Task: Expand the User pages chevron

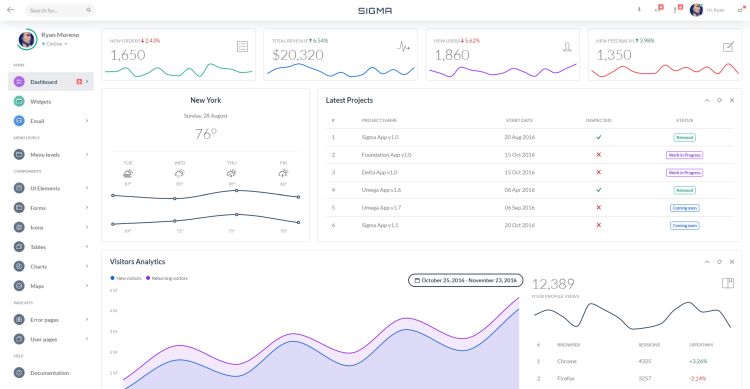Action: point(87,339)
